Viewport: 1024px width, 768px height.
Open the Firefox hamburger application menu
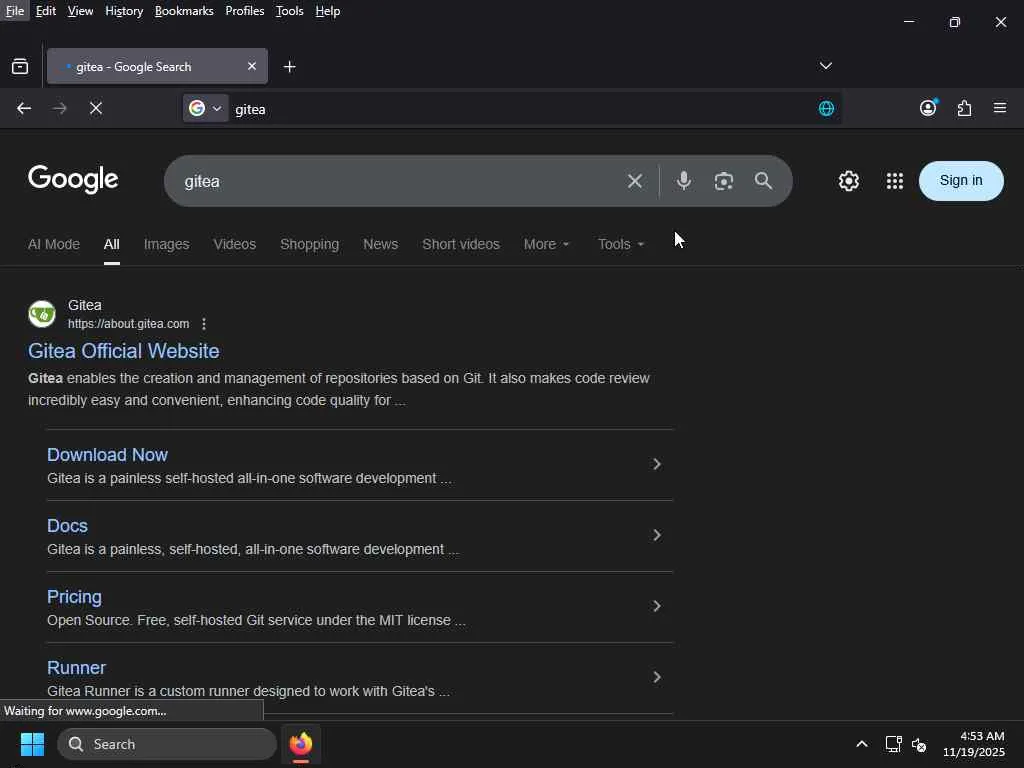coord(1000,108)
